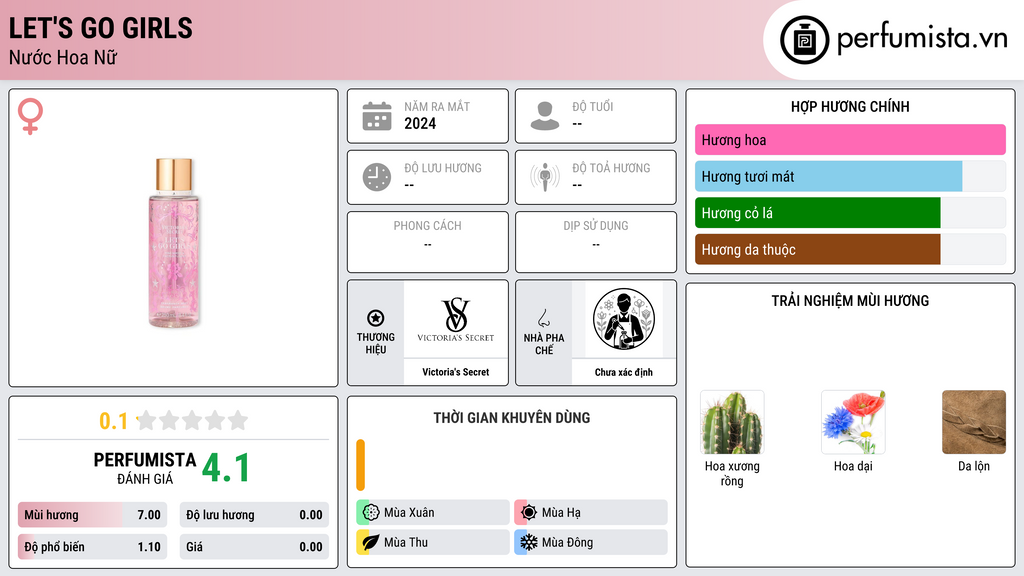Click the Mùi hương 7.00 score bar
1024x576 pixels.
point(93,515)
